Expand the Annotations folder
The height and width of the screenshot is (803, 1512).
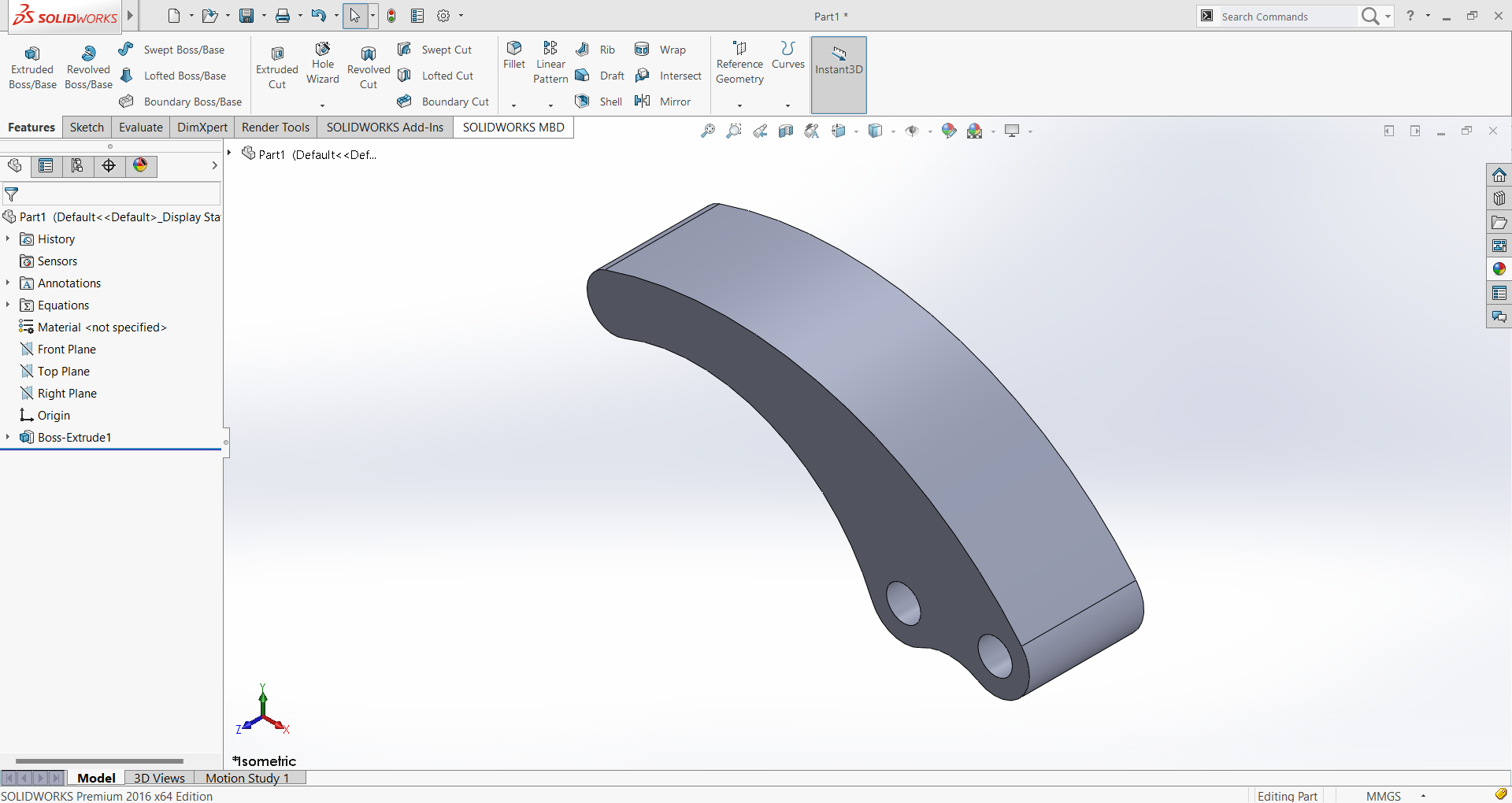pos(8,283)
